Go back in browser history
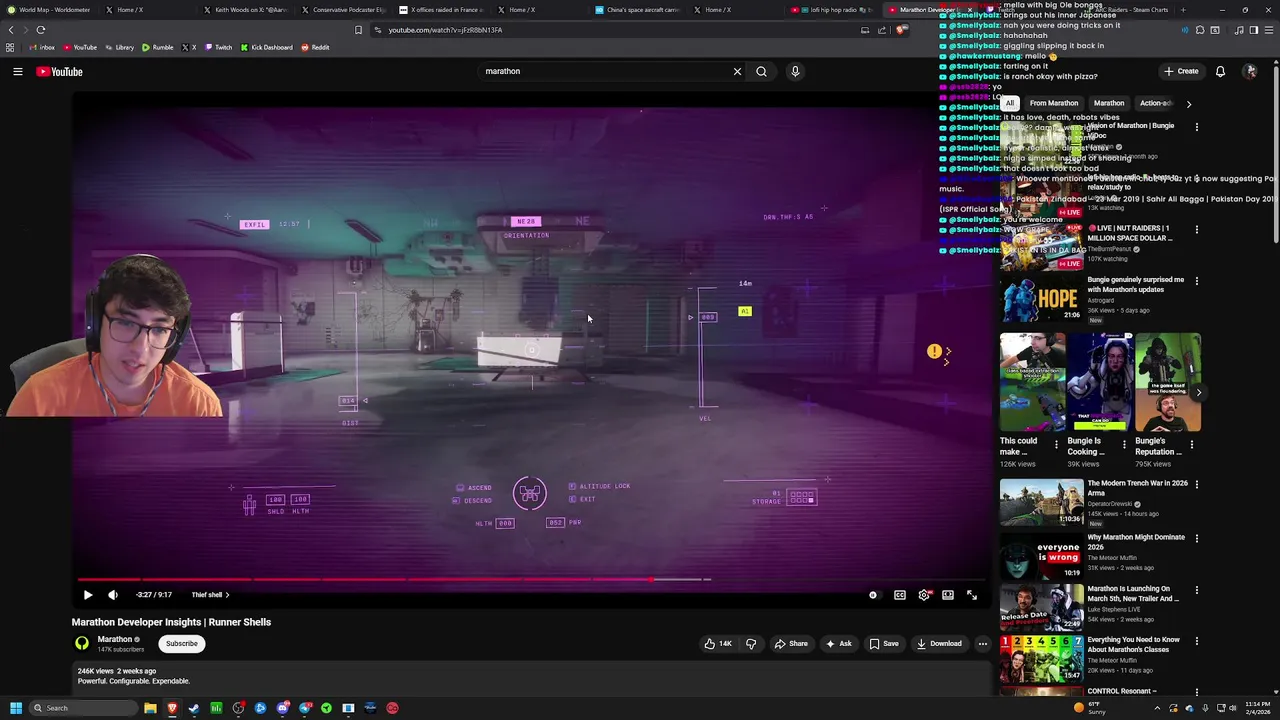Screen dimensions: 1280x720 [x=11, y=30]
